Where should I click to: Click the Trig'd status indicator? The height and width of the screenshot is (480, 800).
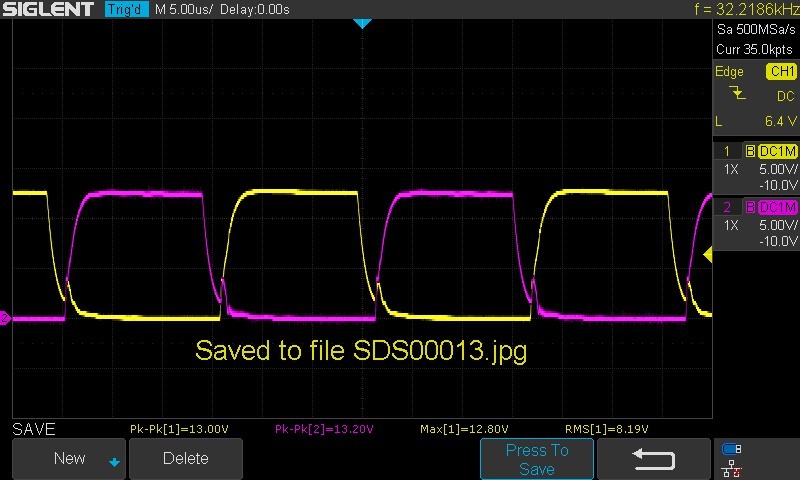pyautogui.click(x=127, y=9)
